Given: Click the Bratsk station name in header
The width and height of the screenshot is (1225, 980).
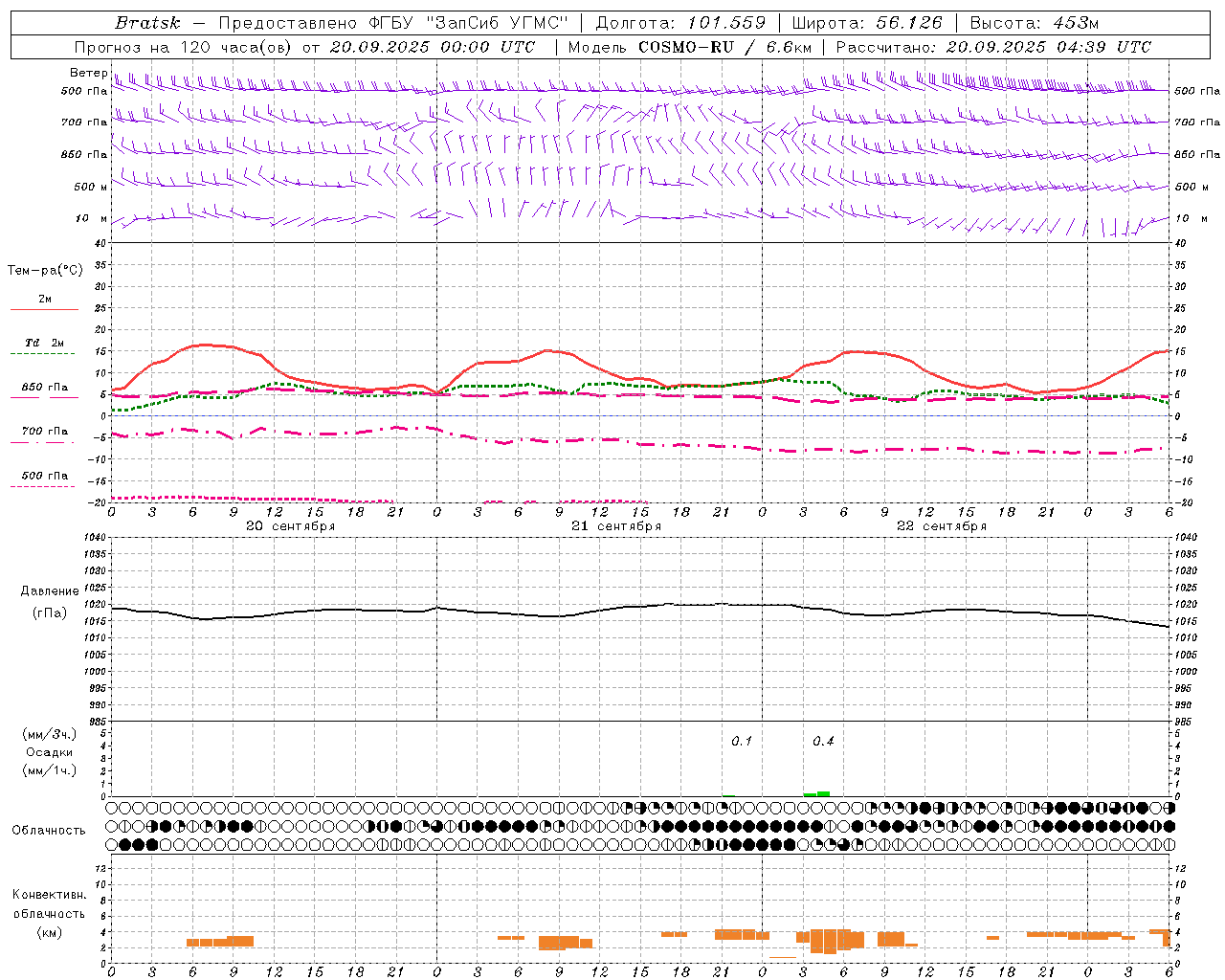Looking at the screenshot, I should (x=147, y=22).
